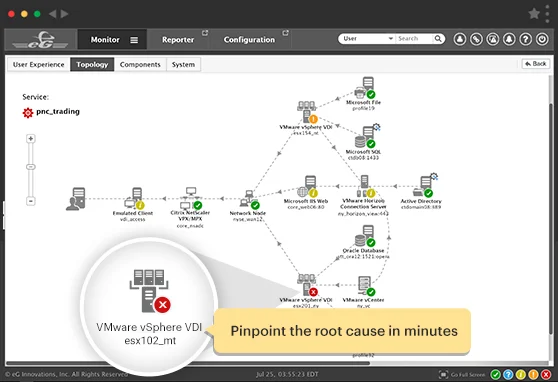Click the enlarged VMware vSphere VDI esx102_mt icon
Image resolution: width=558 pixels, height=382 pixels.
pos(150,291)
